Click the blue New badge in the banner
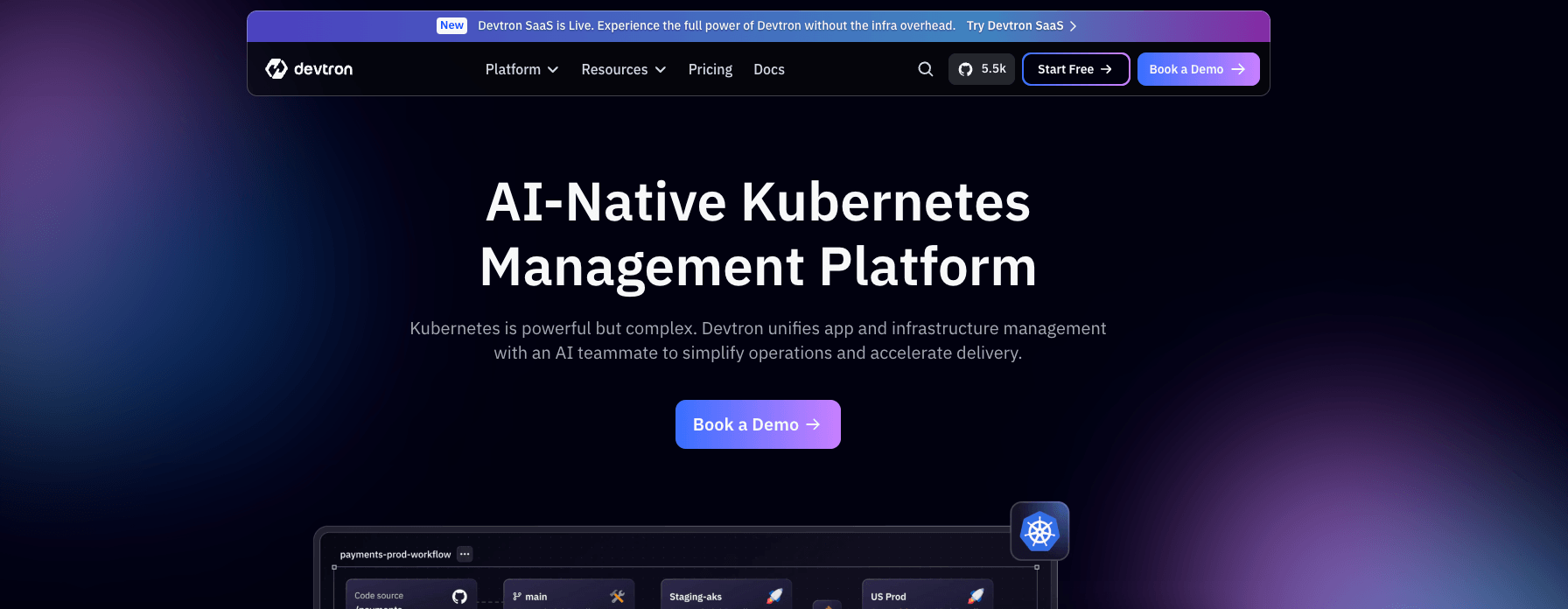1568x609 pixels. 451,25
